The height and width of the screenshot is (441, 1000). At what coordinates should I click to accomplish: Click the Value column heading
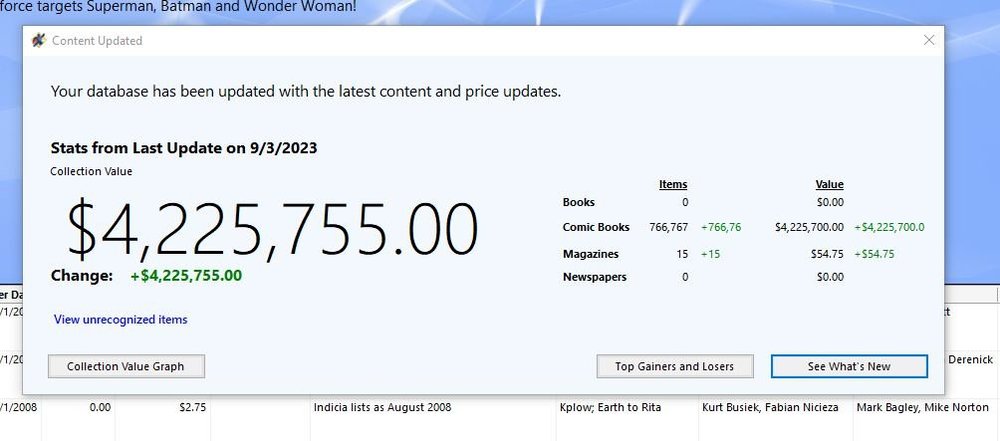(x=829, y=184)
